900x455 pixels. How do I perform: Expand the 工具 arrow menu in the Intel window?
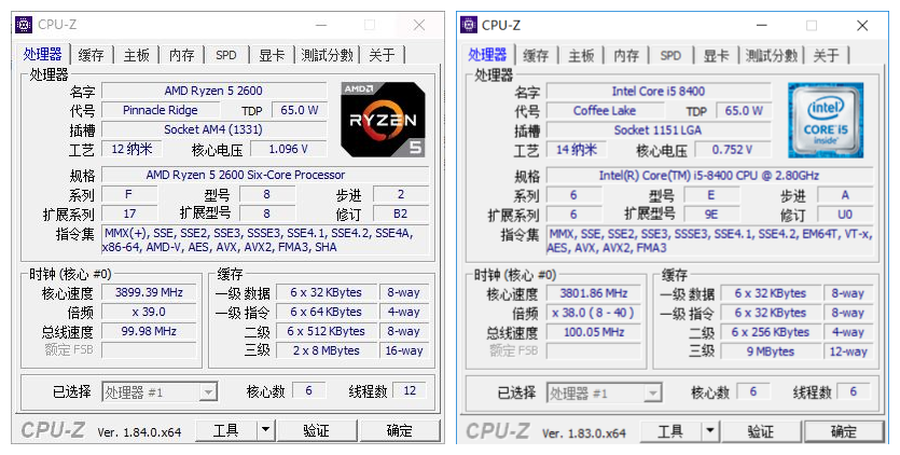708,432
